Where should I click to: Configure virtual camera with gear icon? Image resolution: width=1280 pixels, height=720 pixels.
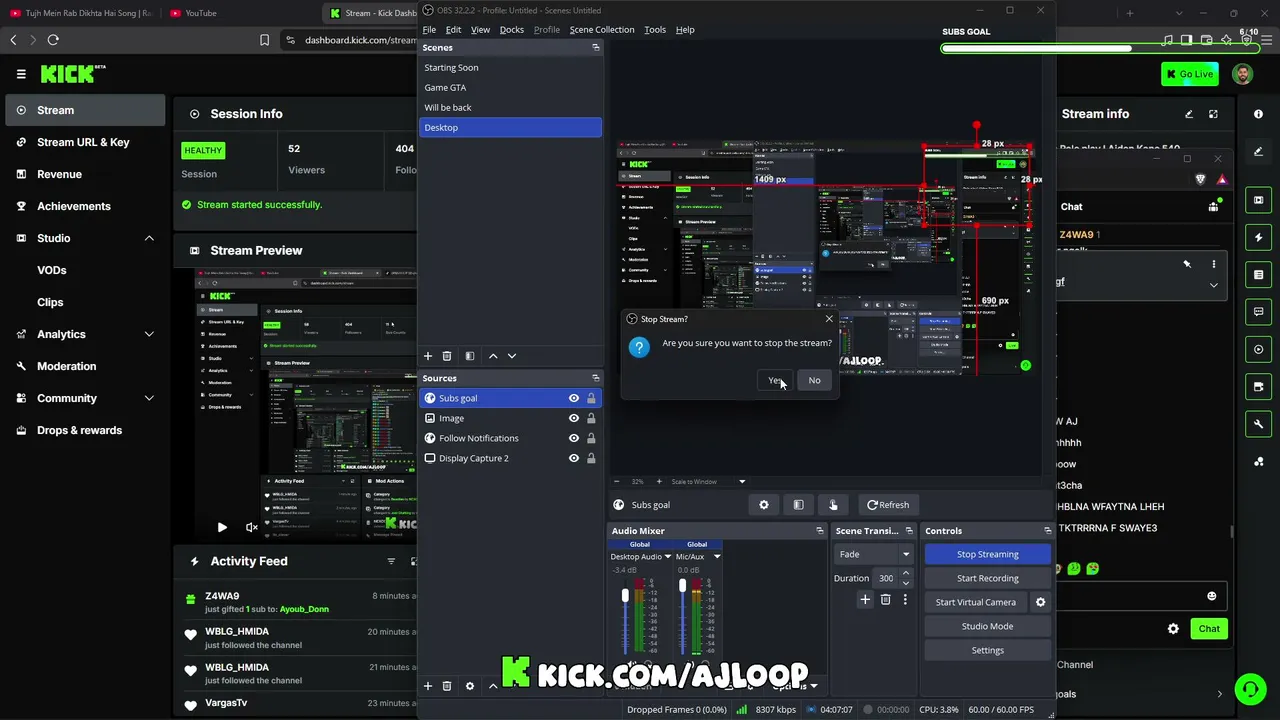tap(1040, 602)
